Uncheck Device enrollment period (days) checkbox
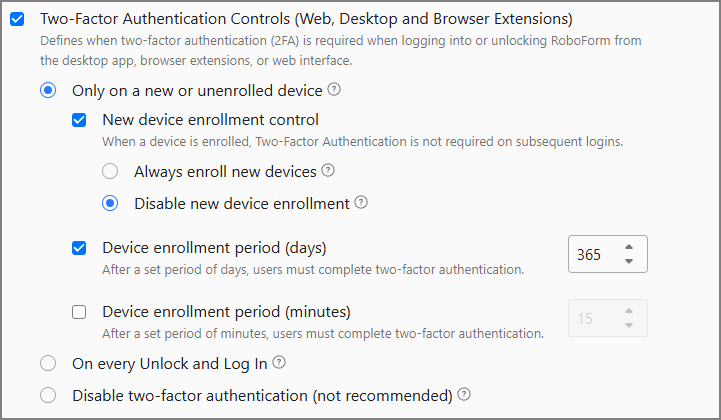The image size is (721, 420). point(79,248)
